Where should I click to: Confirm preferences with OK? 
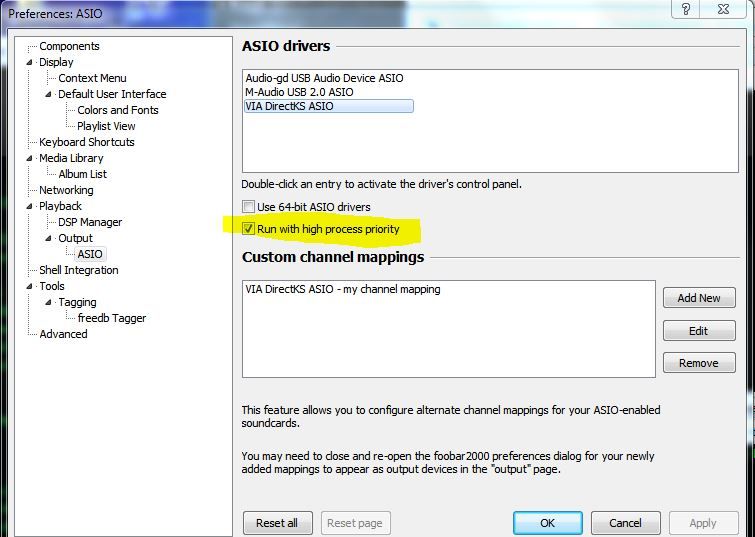click(547, 523)
